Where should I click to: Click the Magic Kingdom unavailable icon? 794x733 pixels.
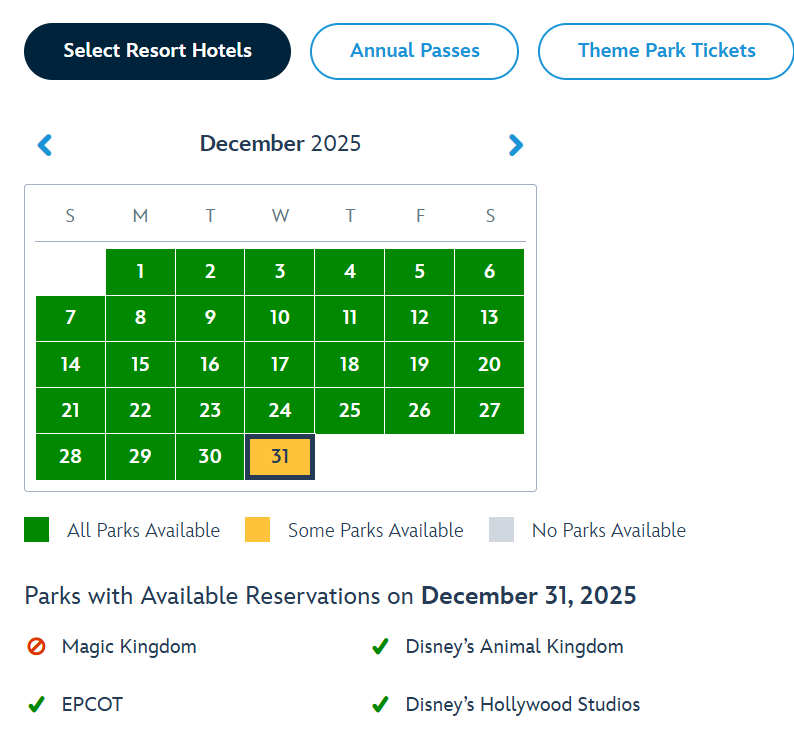click(x=37, y=647)
